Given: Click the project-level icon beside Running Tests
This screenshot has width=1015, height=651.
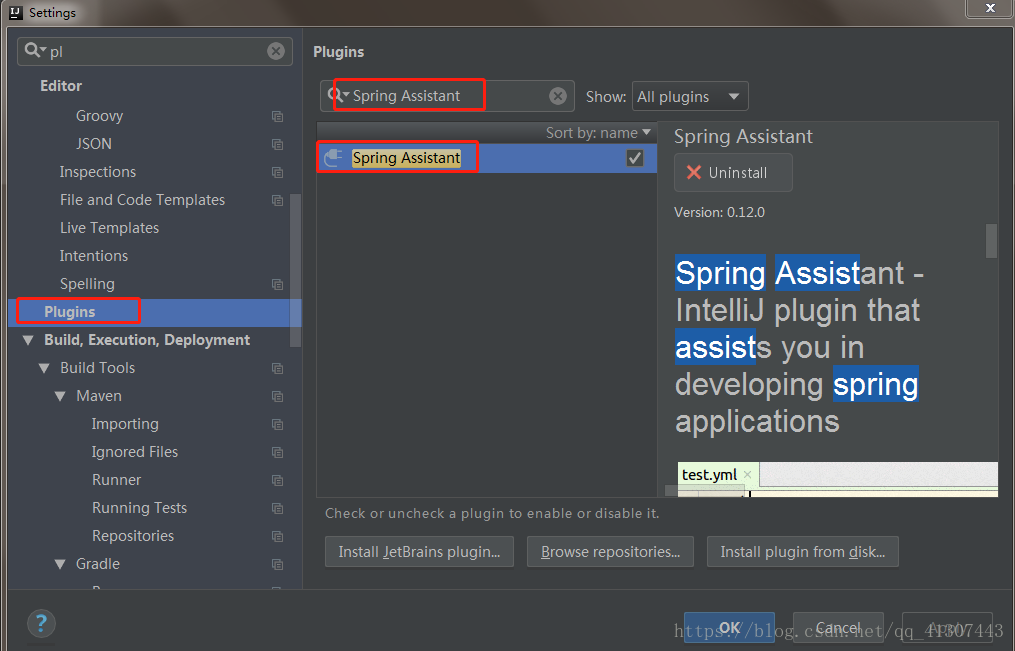Looking at the screenshot, I should point(277,508).
